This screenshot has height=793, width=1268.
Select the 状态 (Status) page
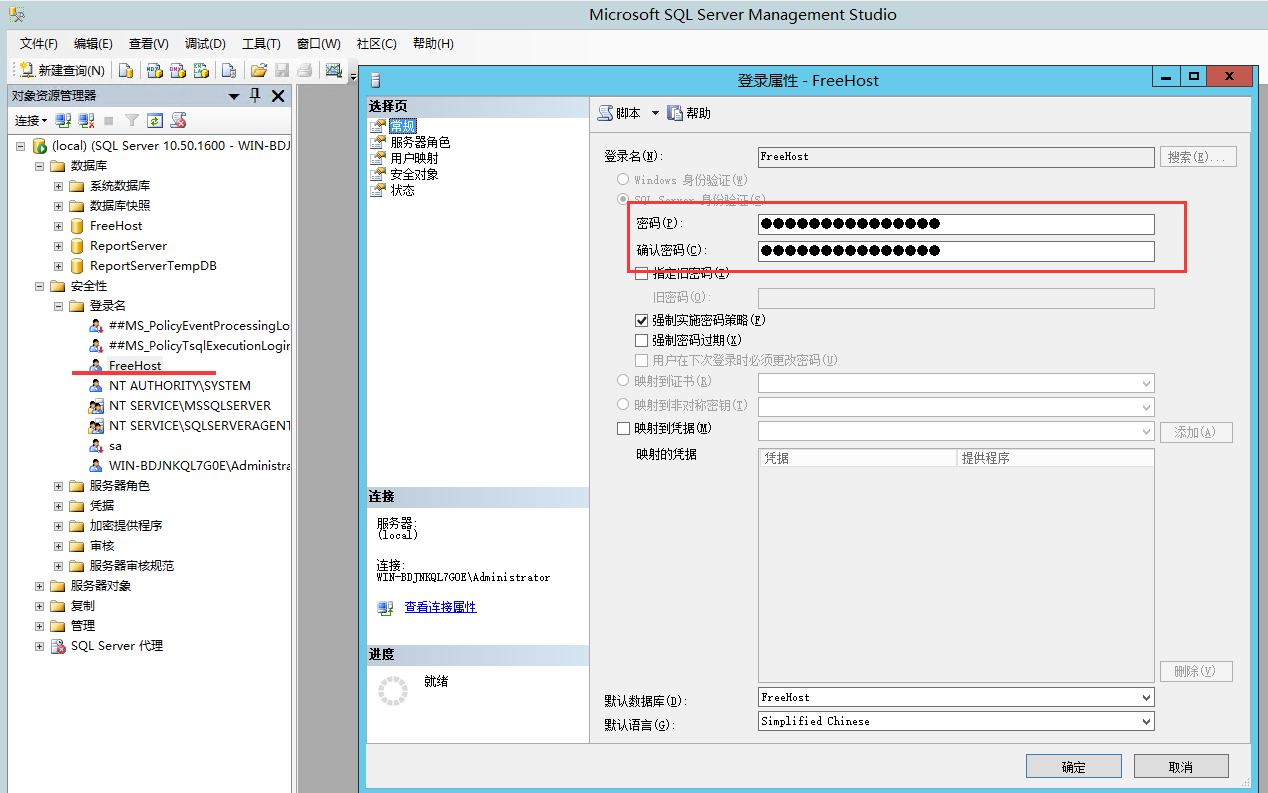[402, 190]
